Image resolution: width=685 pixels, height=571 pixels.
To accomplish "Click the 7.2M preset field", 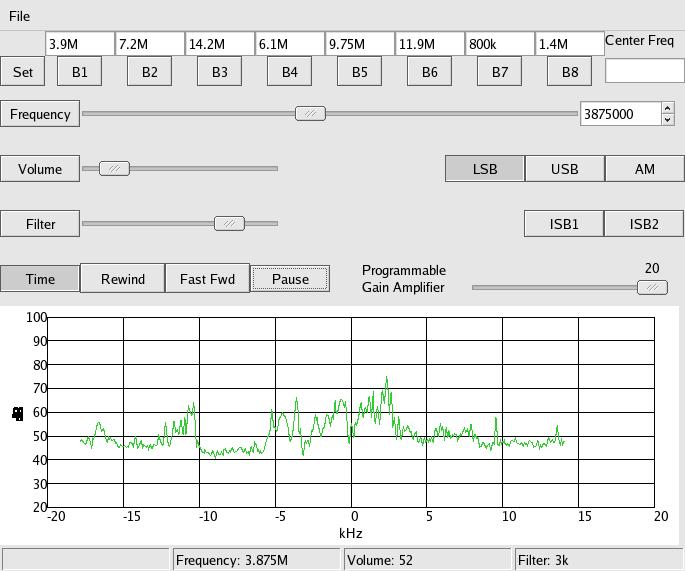I will [150, 44].
